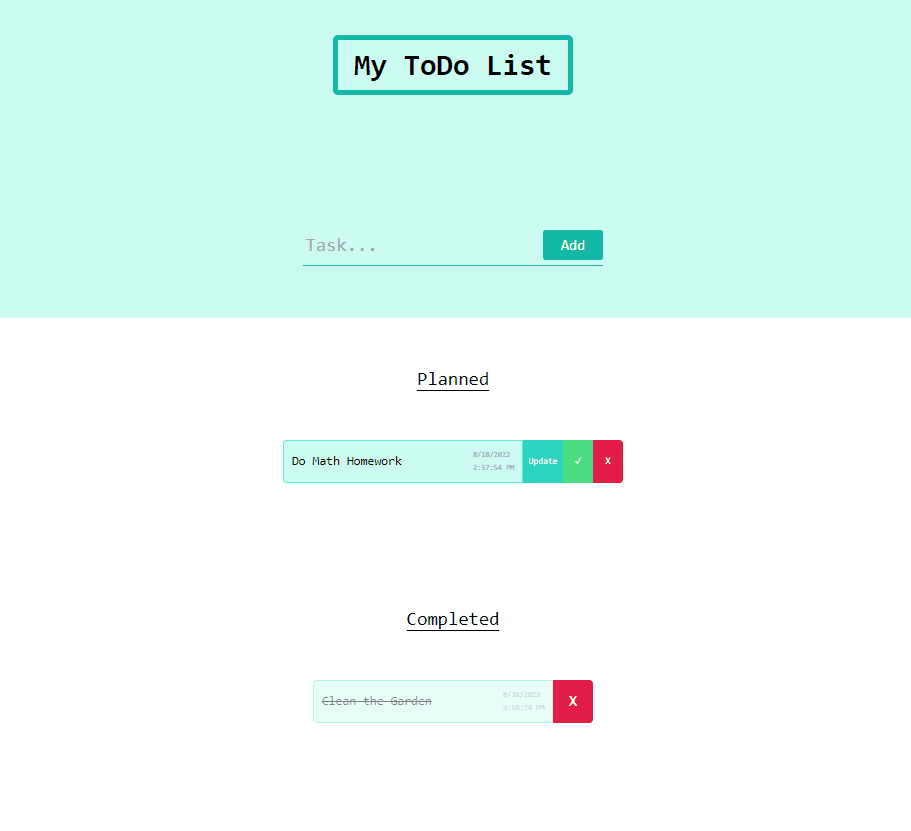Click the word My in the page title
The image size is (911, 831).
[x=370, y=67]
